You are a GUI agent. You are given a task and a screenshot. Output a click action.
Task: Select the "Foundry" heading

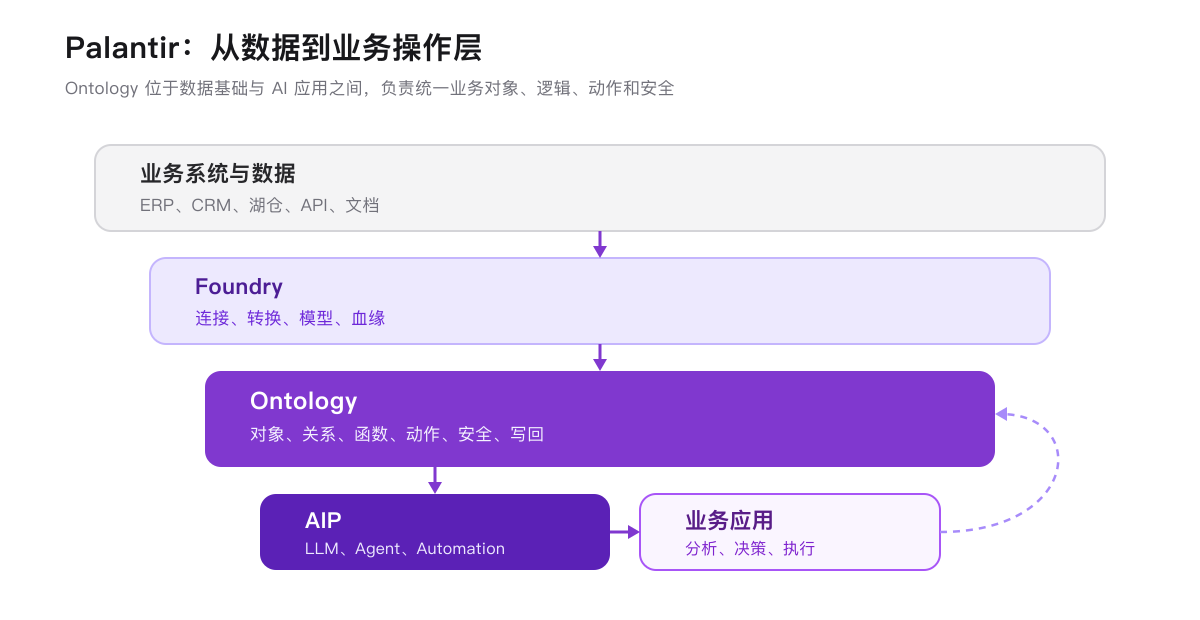[x=239, y=287]
